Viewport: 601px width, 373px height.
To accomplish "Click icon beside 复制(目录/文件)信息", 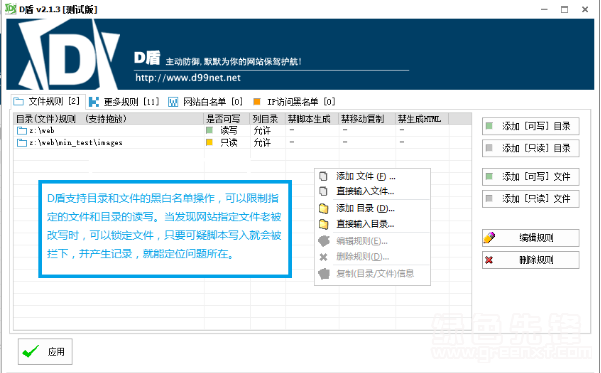I will (x=324, y=274).
